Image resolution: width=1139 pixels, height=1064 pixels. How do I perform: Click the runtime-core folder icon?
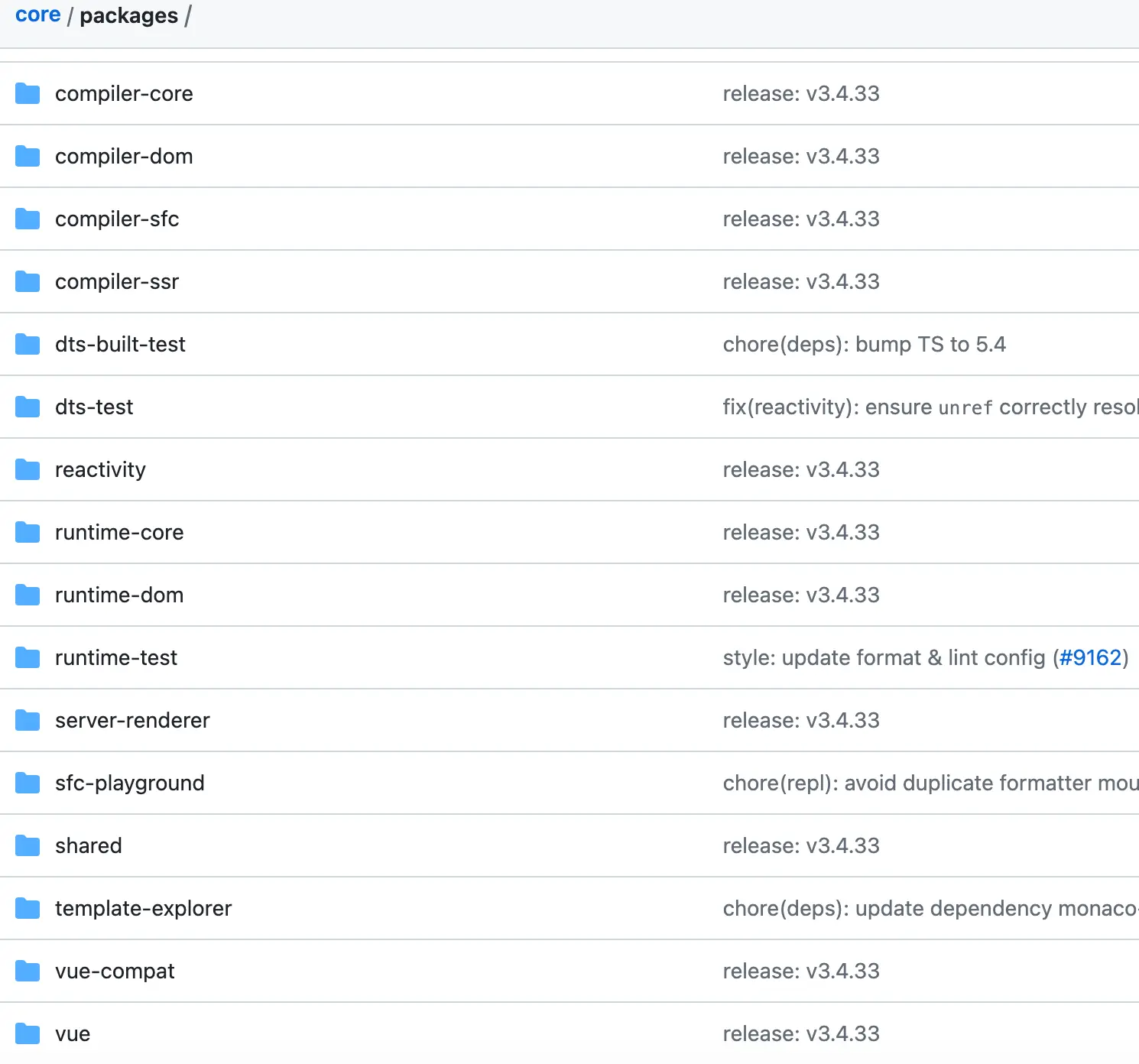coord(28,532)
